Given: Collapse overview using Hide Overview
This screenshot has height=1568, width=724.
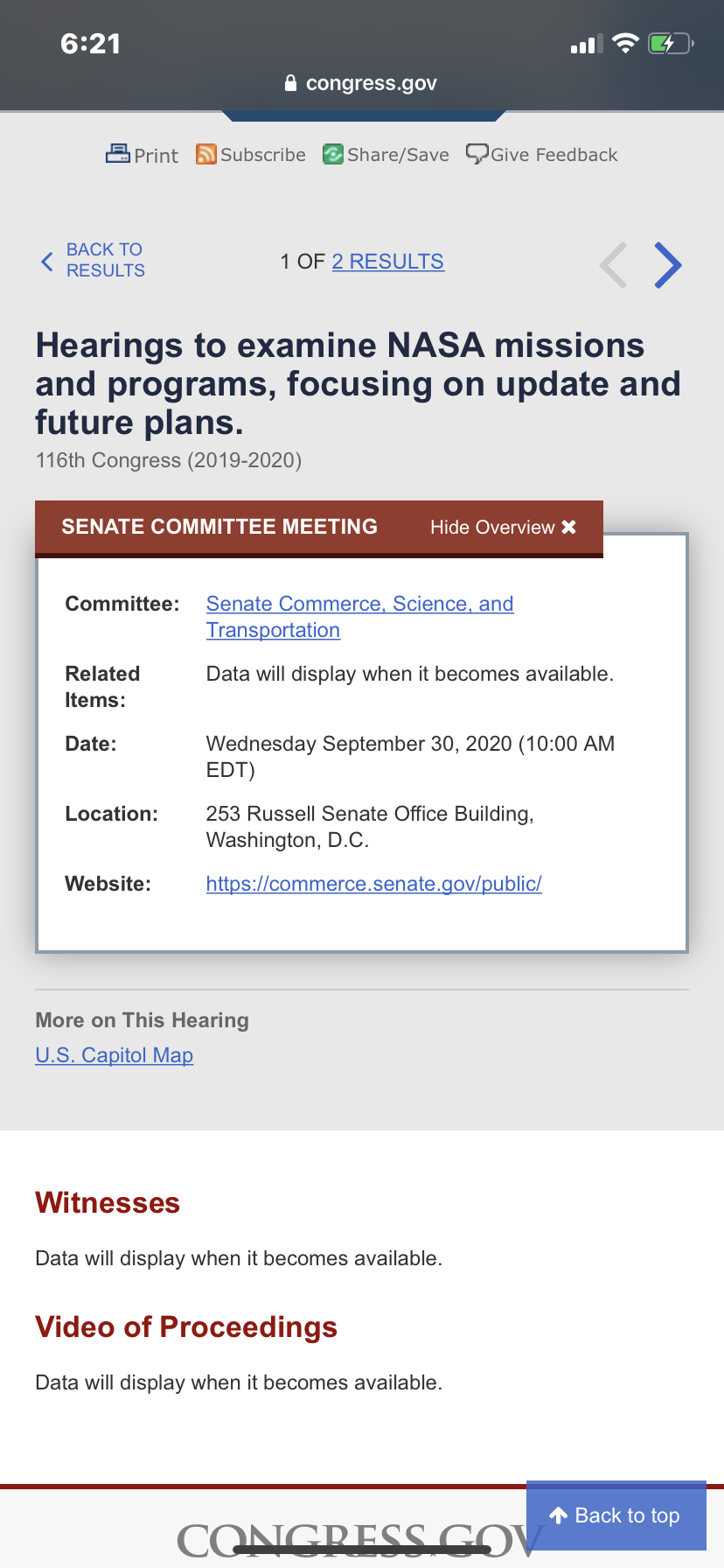Looking at the screenshot, I should tap(503, 527).
